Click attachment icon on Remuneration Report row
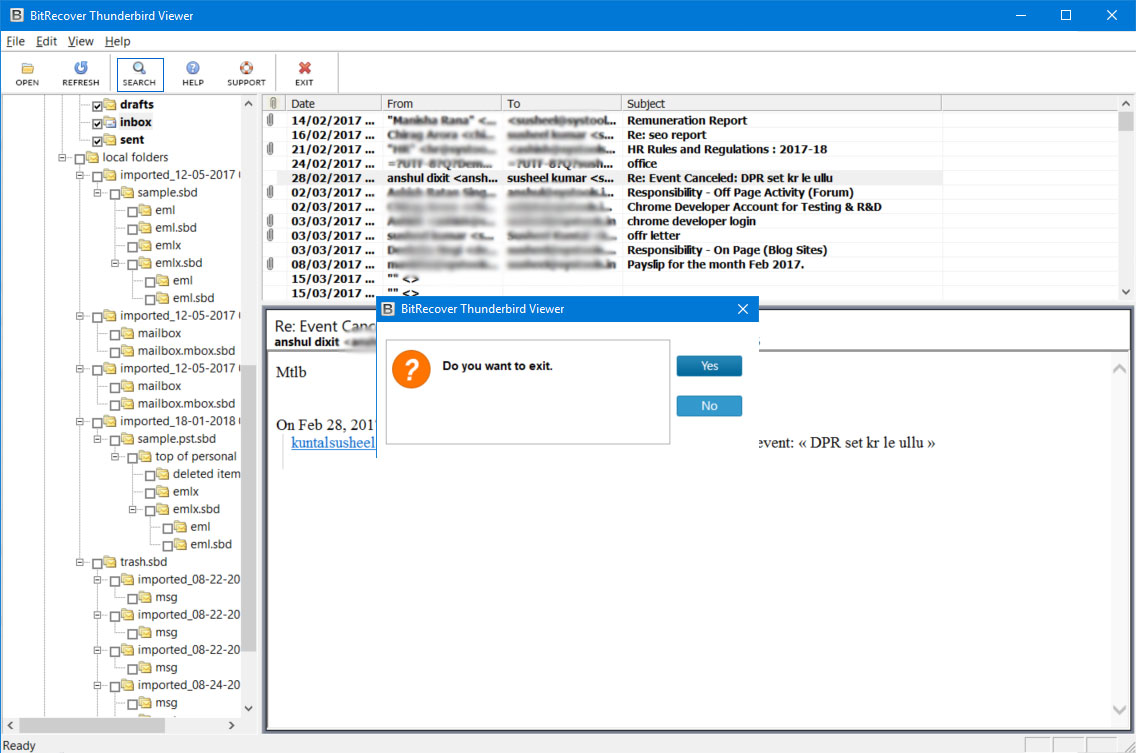The image size is (1136, 753). [271, 120]
